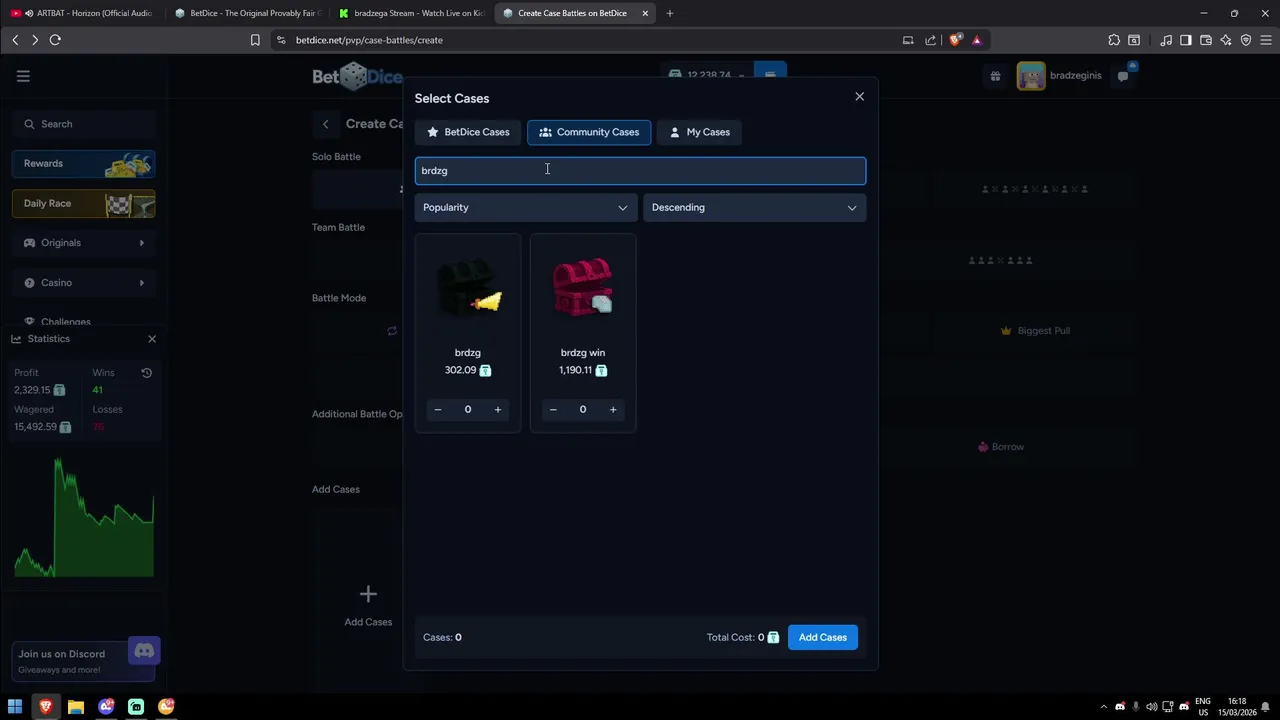
Task: Open the Brave VPN shield icon
Action: point(1246,40)
